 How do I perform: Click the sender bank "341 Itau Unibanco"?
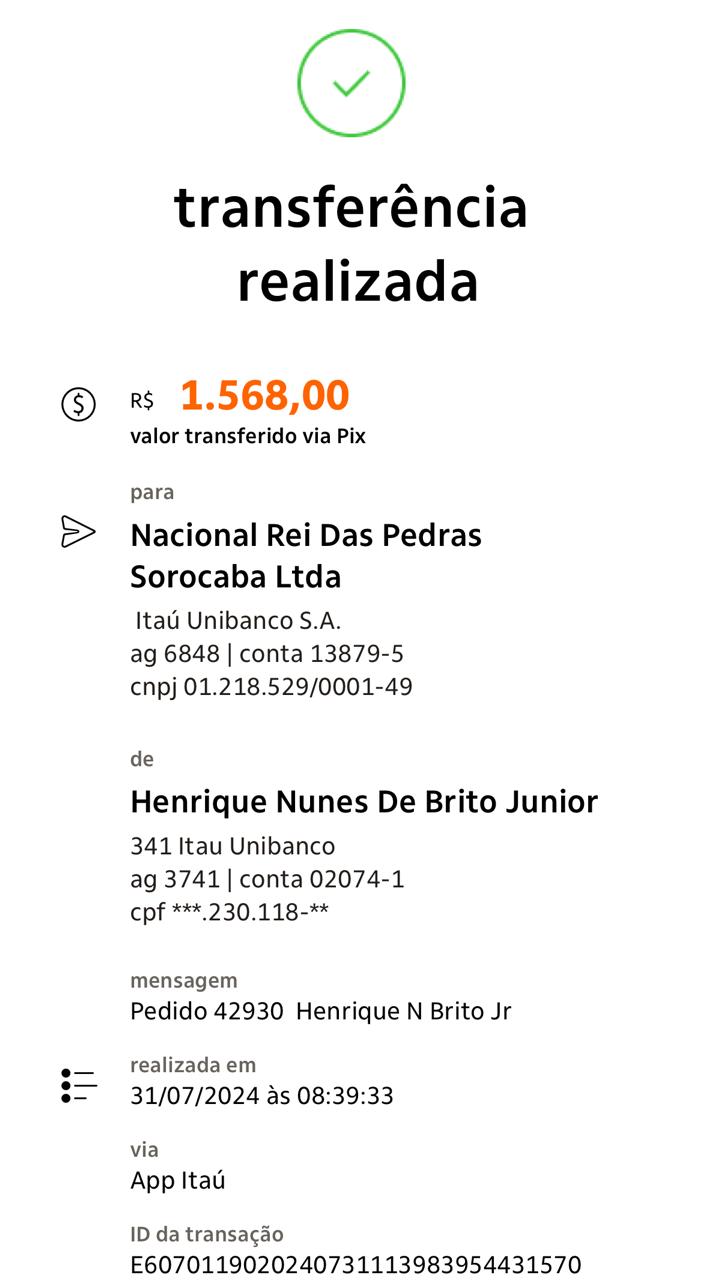tap(232, 846)
